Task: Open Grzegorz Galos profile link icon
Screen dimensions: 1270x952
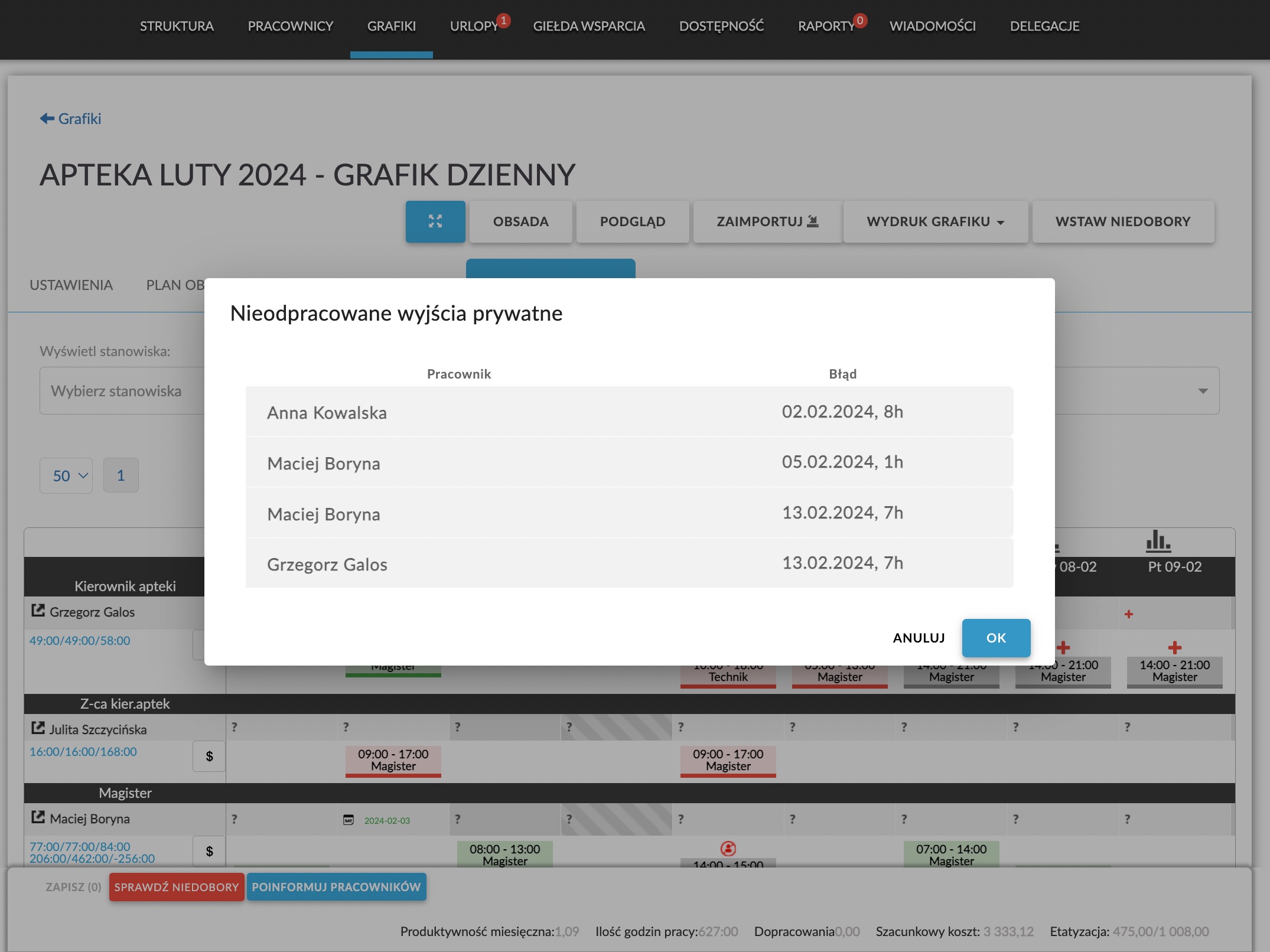Action: tap(38, 611)
